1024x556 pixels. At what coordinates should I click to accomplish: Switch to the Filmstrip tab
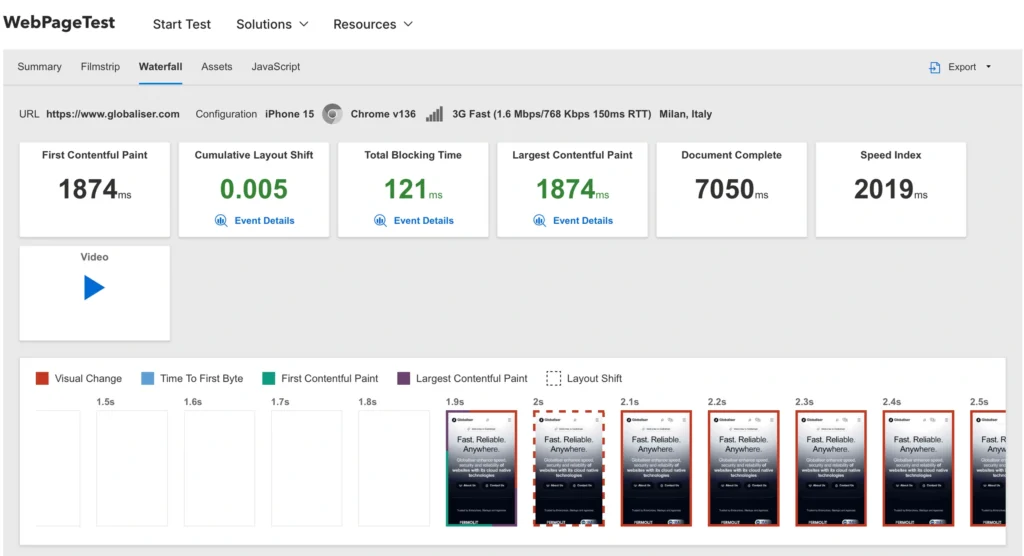coord(100,67)
